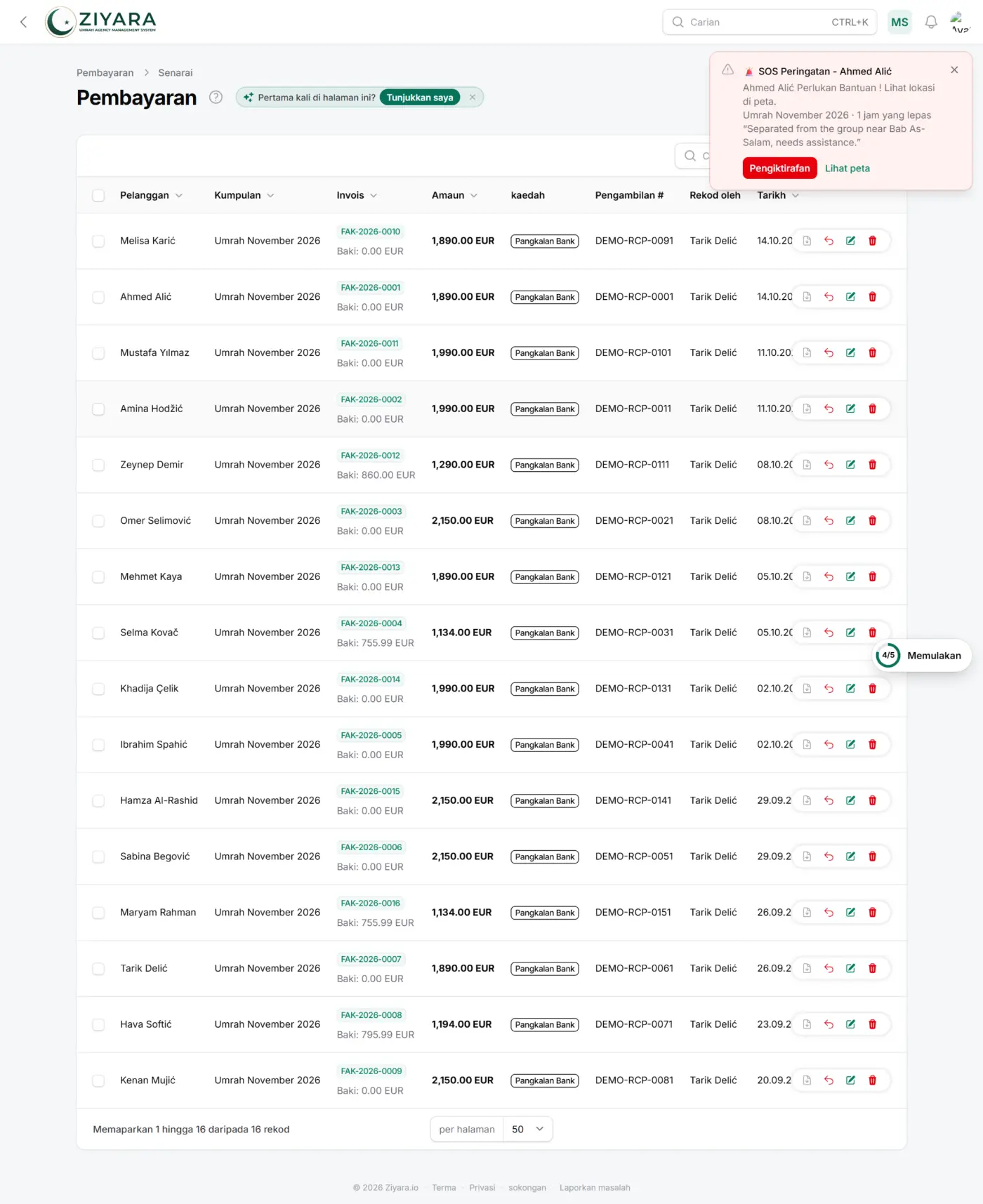983x1204 pixels.
Task: Refund Mustafa Yılmaz's payment
Action: [x=829, y=353]
